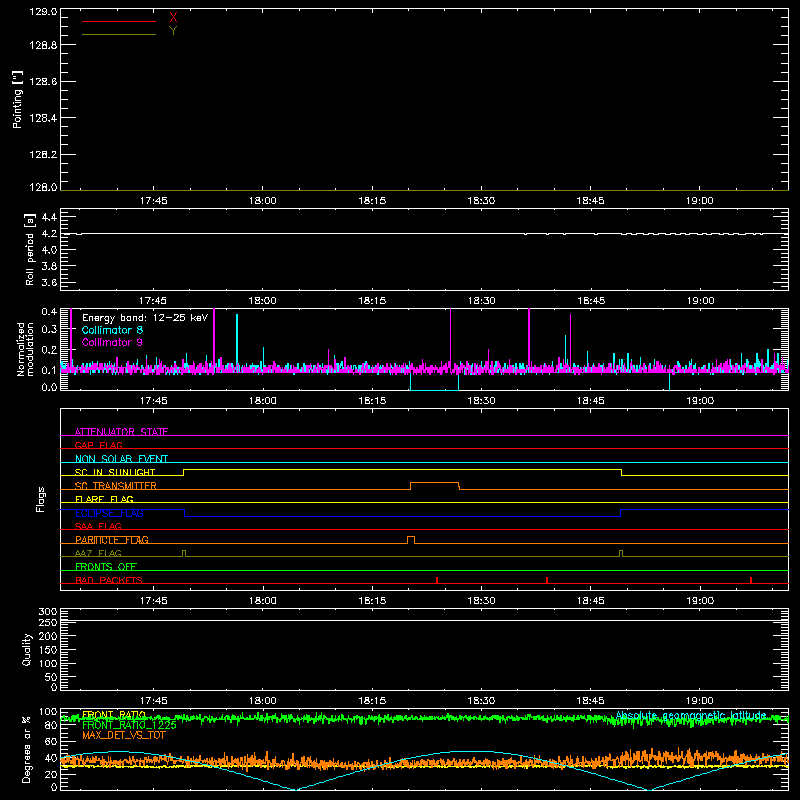Image resolution: width=800 pixels, height=800 pixels.
Task: Click the PARTICLE_FLAG pulse near 18:20
Action: 411,539
